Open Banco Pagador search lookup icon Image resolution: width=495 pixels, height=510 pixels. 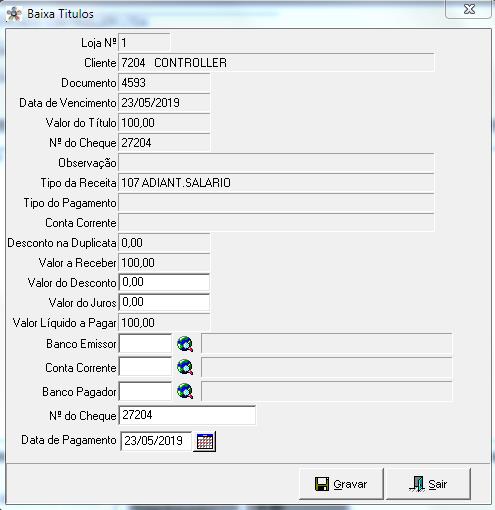(185, 391)
